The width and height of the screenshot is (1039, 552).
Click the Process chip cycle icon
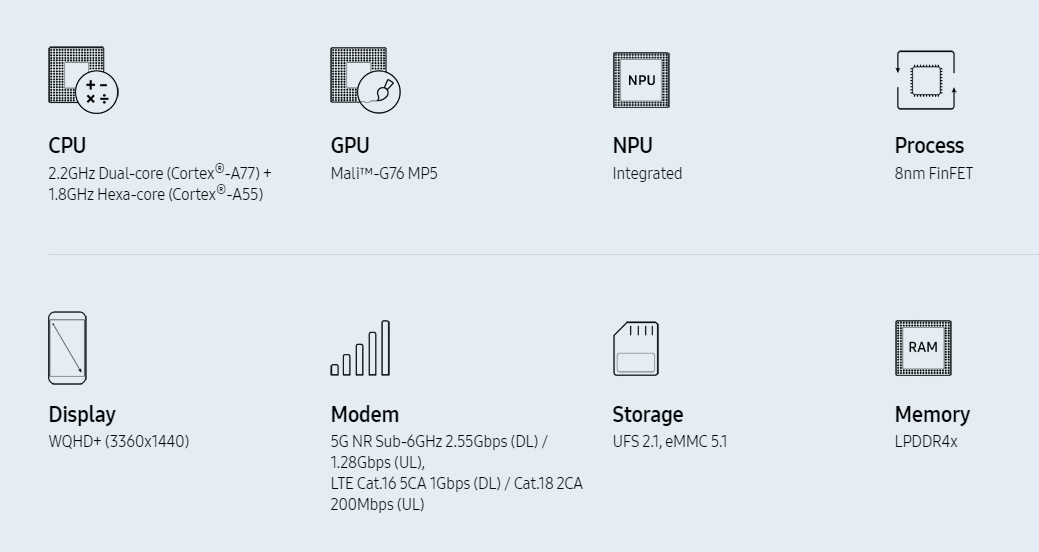pos(926,80)
